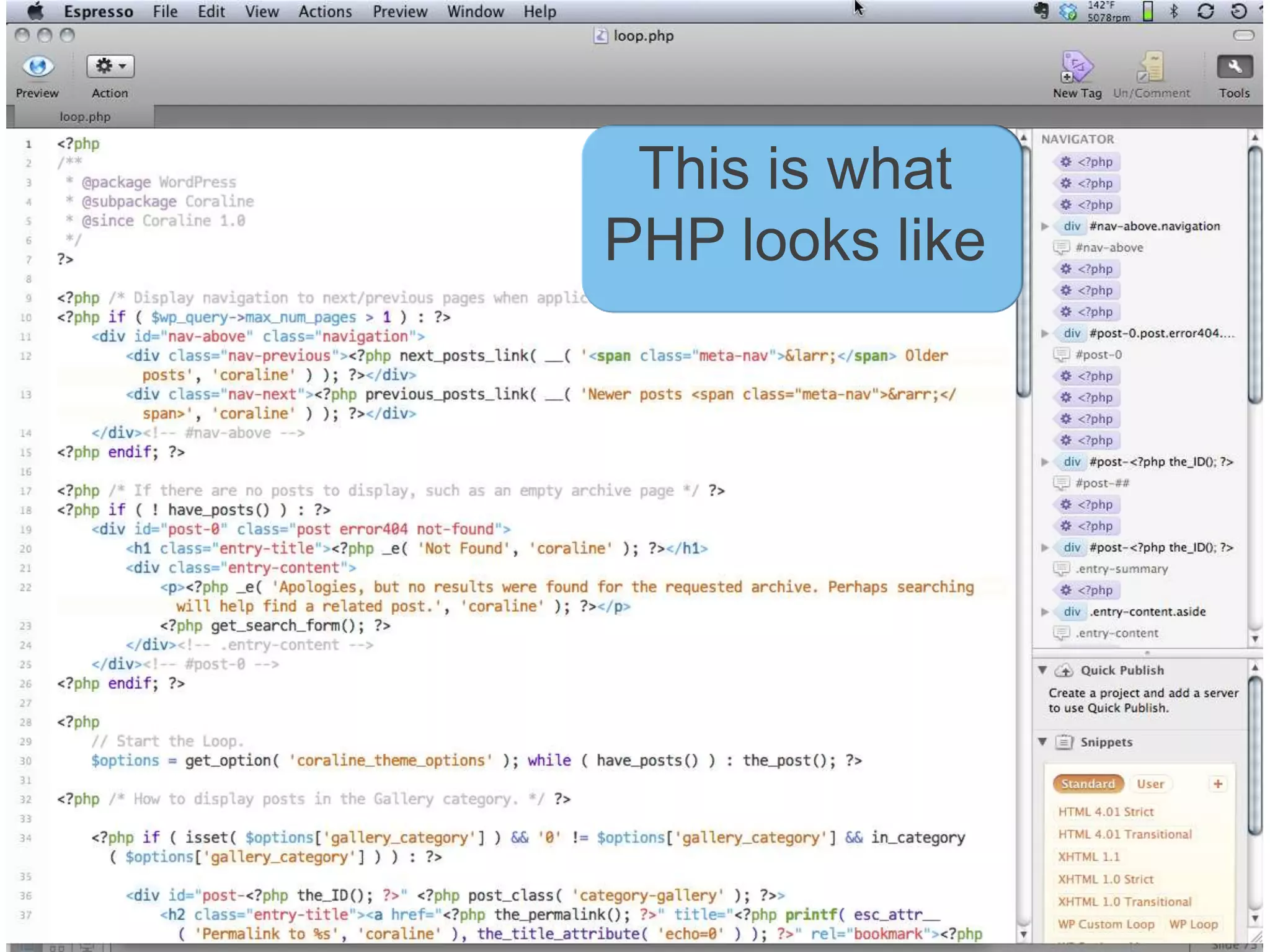Open the Tools wrench button
The image size is (1270, 952).
[1235, 67]
